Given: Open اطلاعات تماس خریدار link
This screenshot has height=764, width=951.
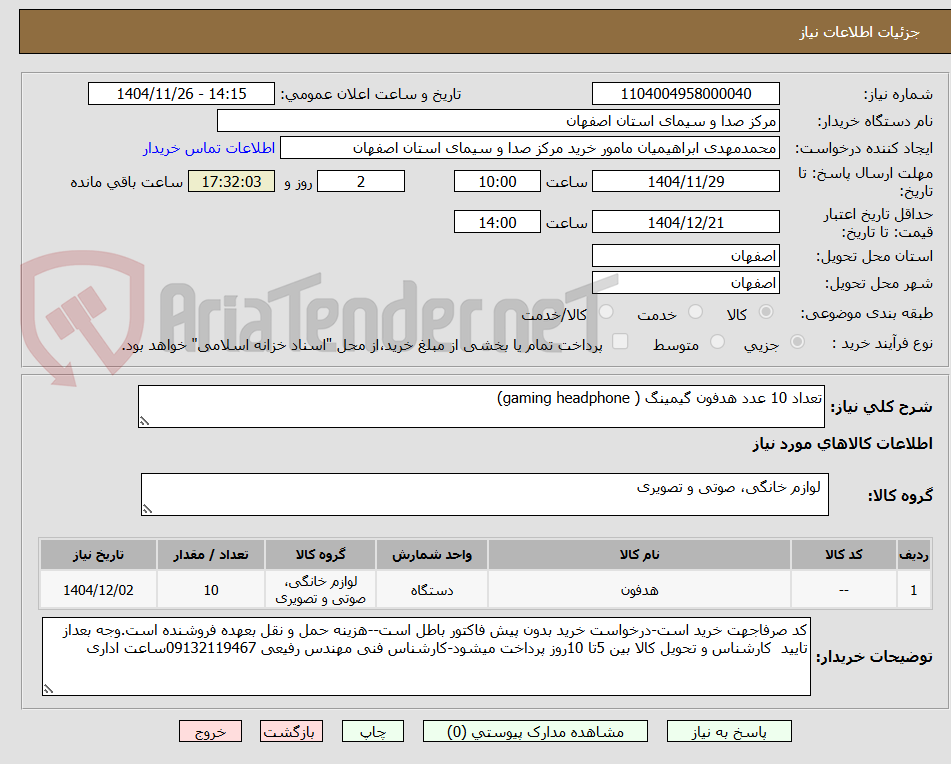Looking at the screenshot, I should [209, 148].
